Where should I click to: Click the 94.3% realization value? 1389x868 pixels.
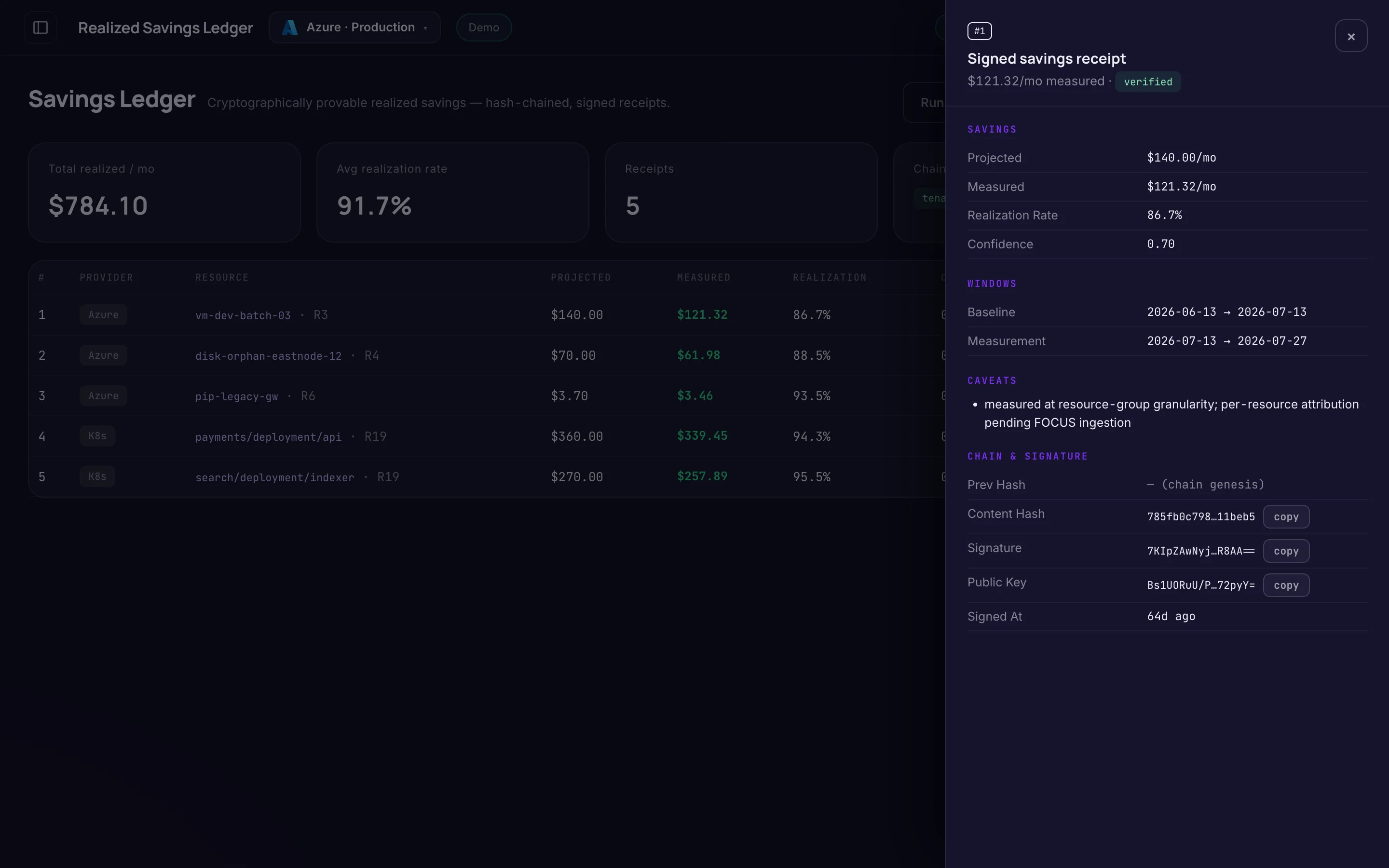pos(812,436)
